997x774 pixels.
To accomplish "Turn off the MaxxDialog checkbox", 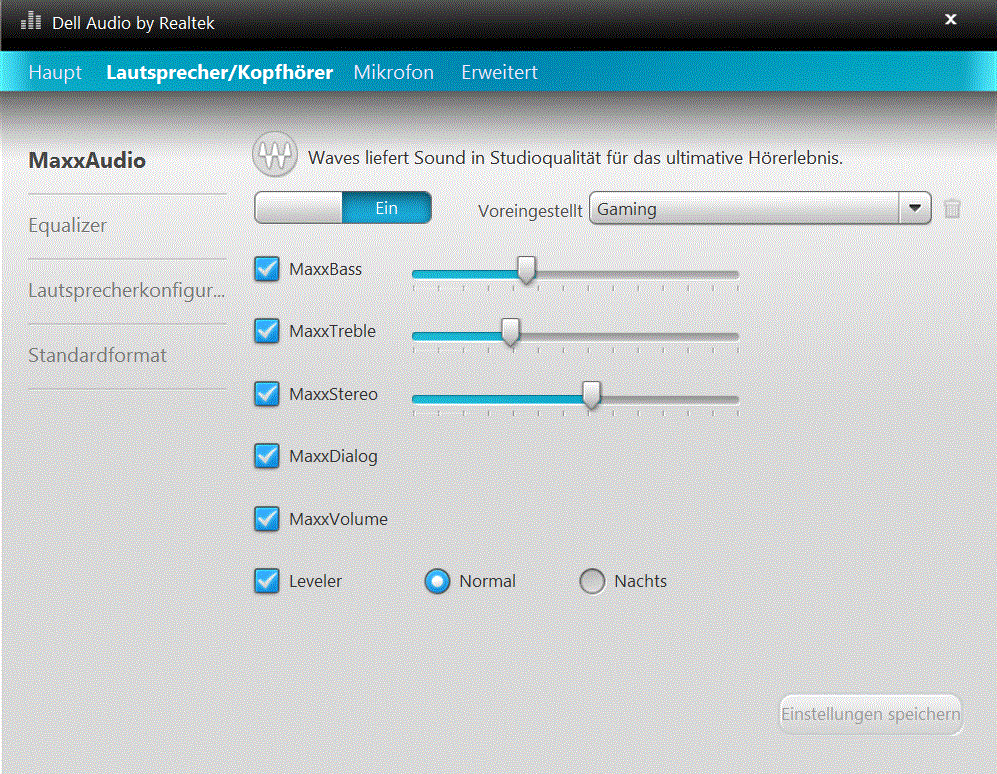I will 266,456.
